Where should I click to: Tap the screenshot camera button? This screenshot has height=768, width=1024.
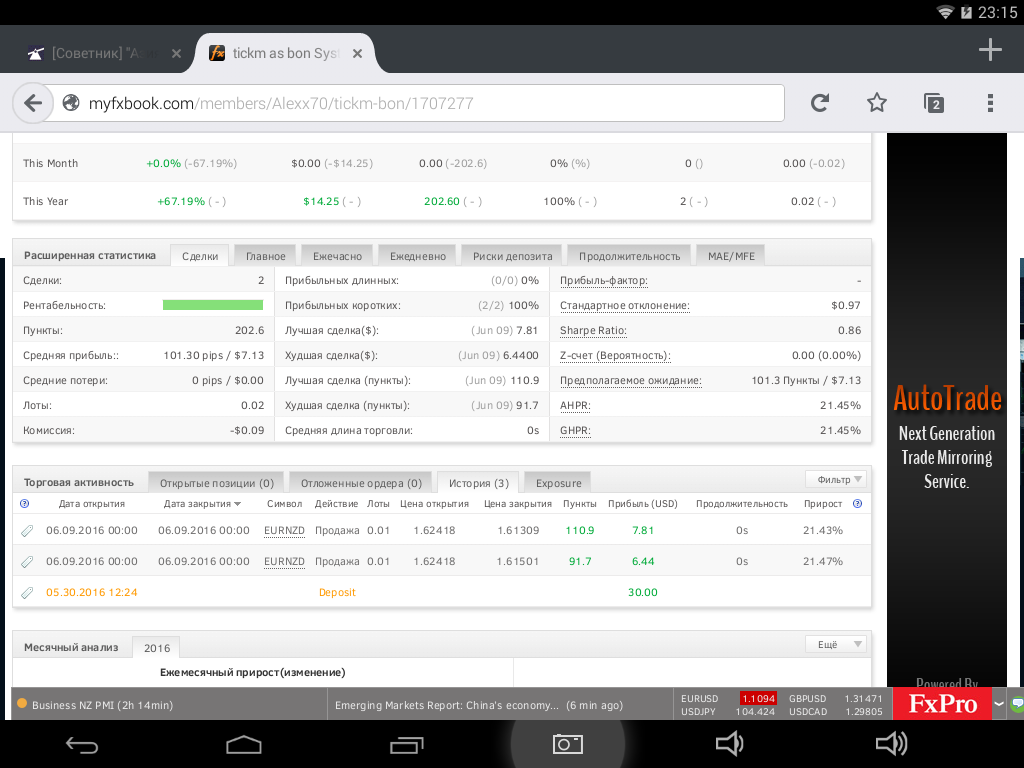pos(568,744)
